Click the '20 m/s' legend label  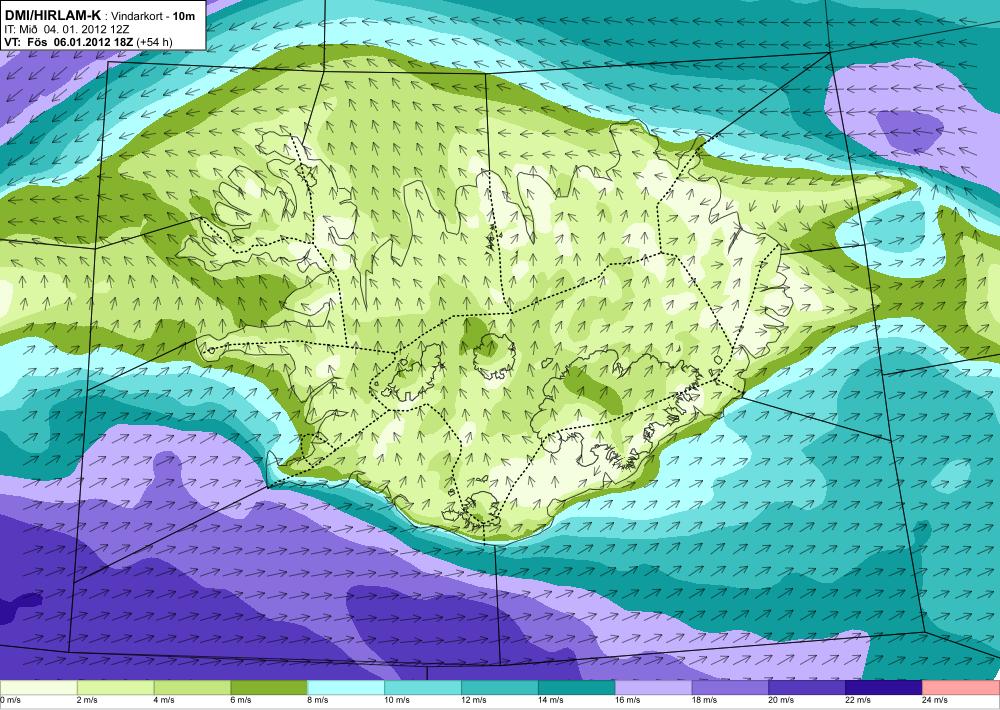tap(781, 700)
